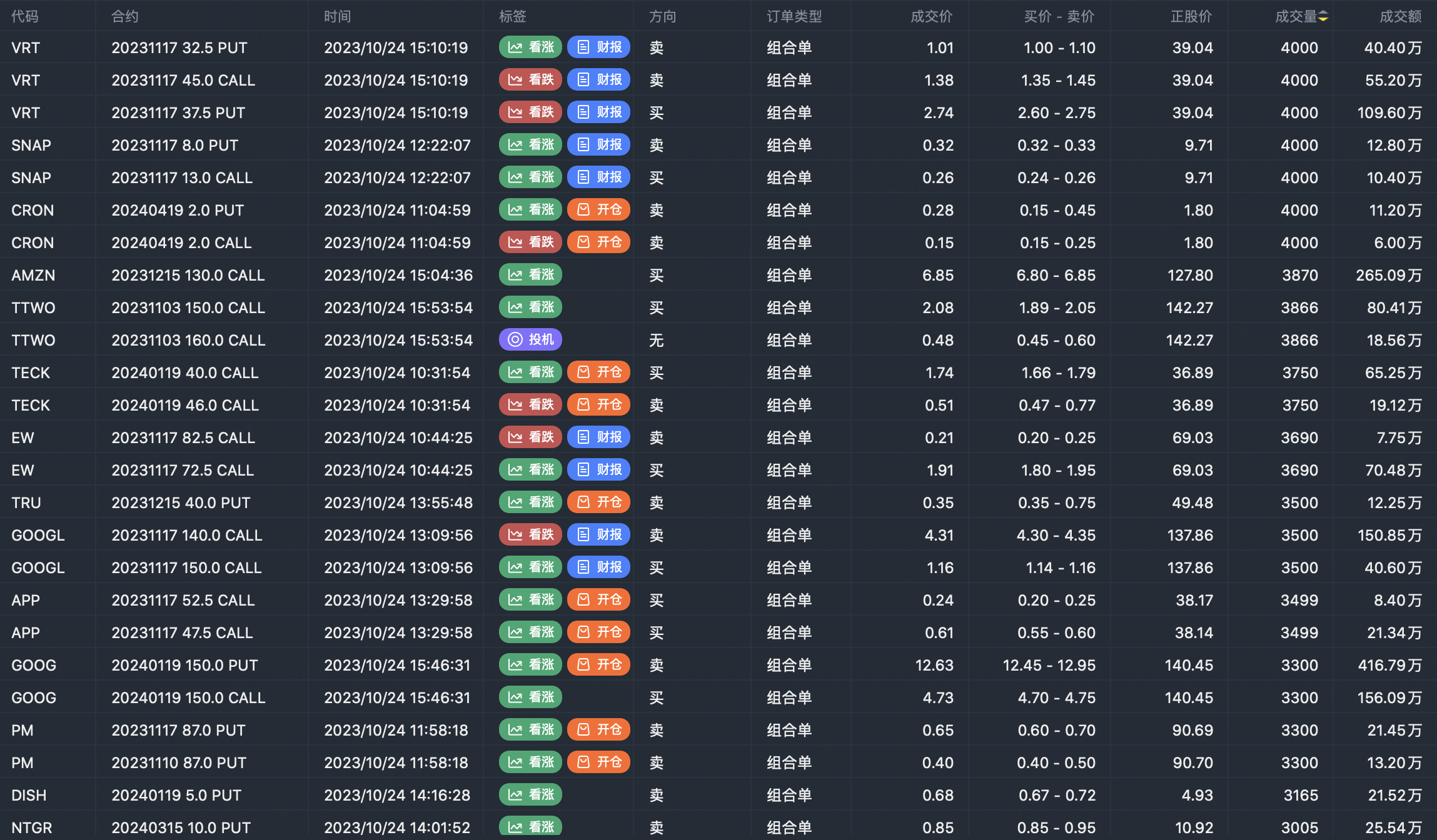Click the 开仓 tag on TECK 40.0 CALL row

click(598, 372)
